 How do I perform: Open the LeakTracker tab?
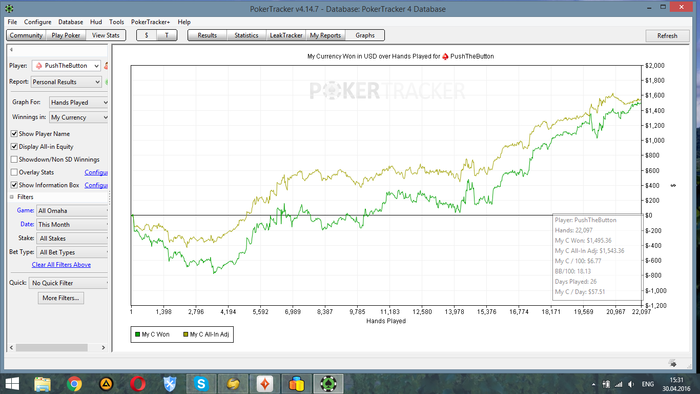[x=286, y=35]
